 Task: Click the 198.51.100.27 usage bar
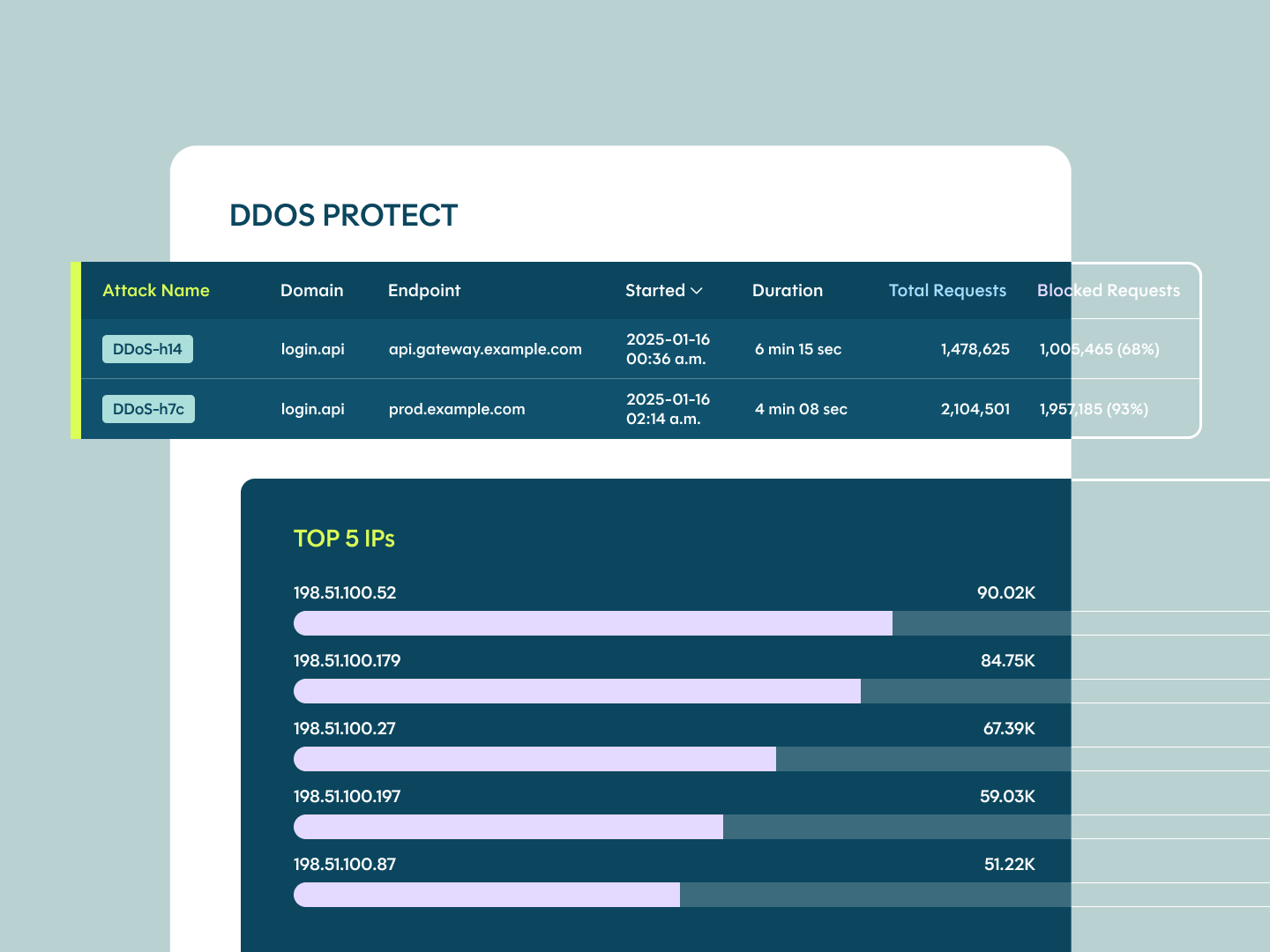point(534,759)
